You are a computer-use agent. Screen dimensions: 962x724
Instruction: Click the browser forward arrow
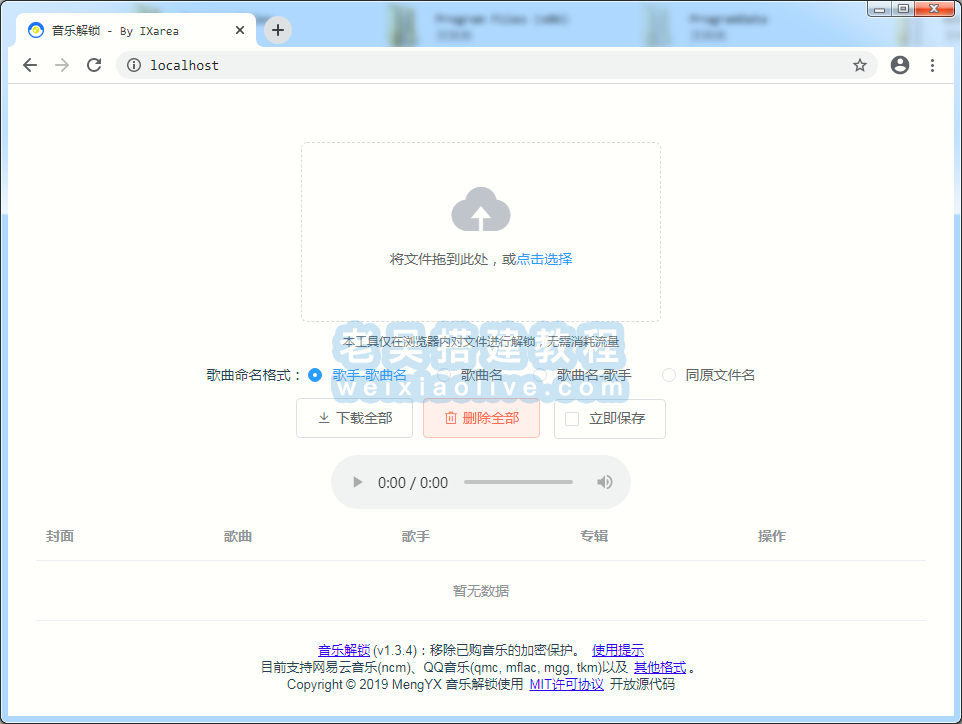pos(62,65)
